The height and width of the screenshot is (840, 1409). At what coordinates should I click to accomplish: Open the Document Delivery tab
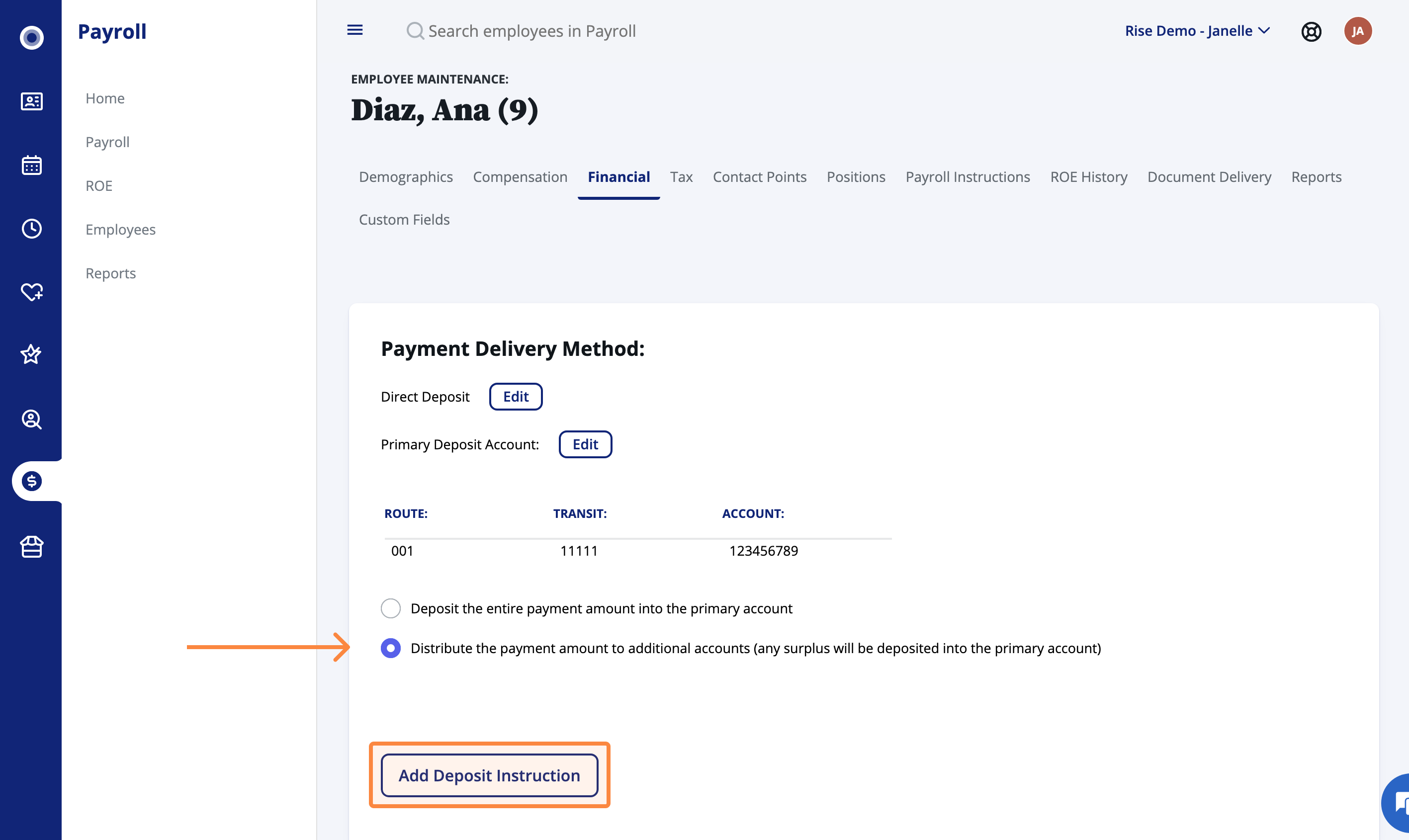tap(1209, 176)
